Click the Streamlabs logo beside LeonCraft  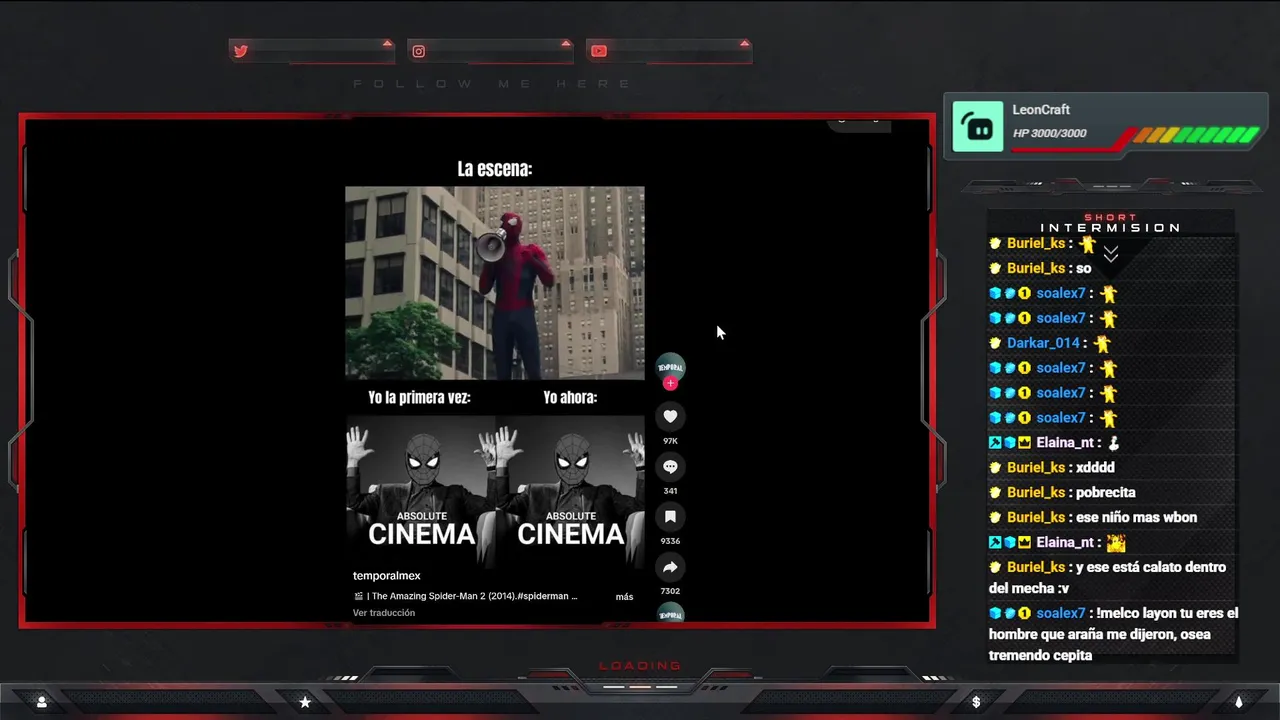[x=978, y=126]
